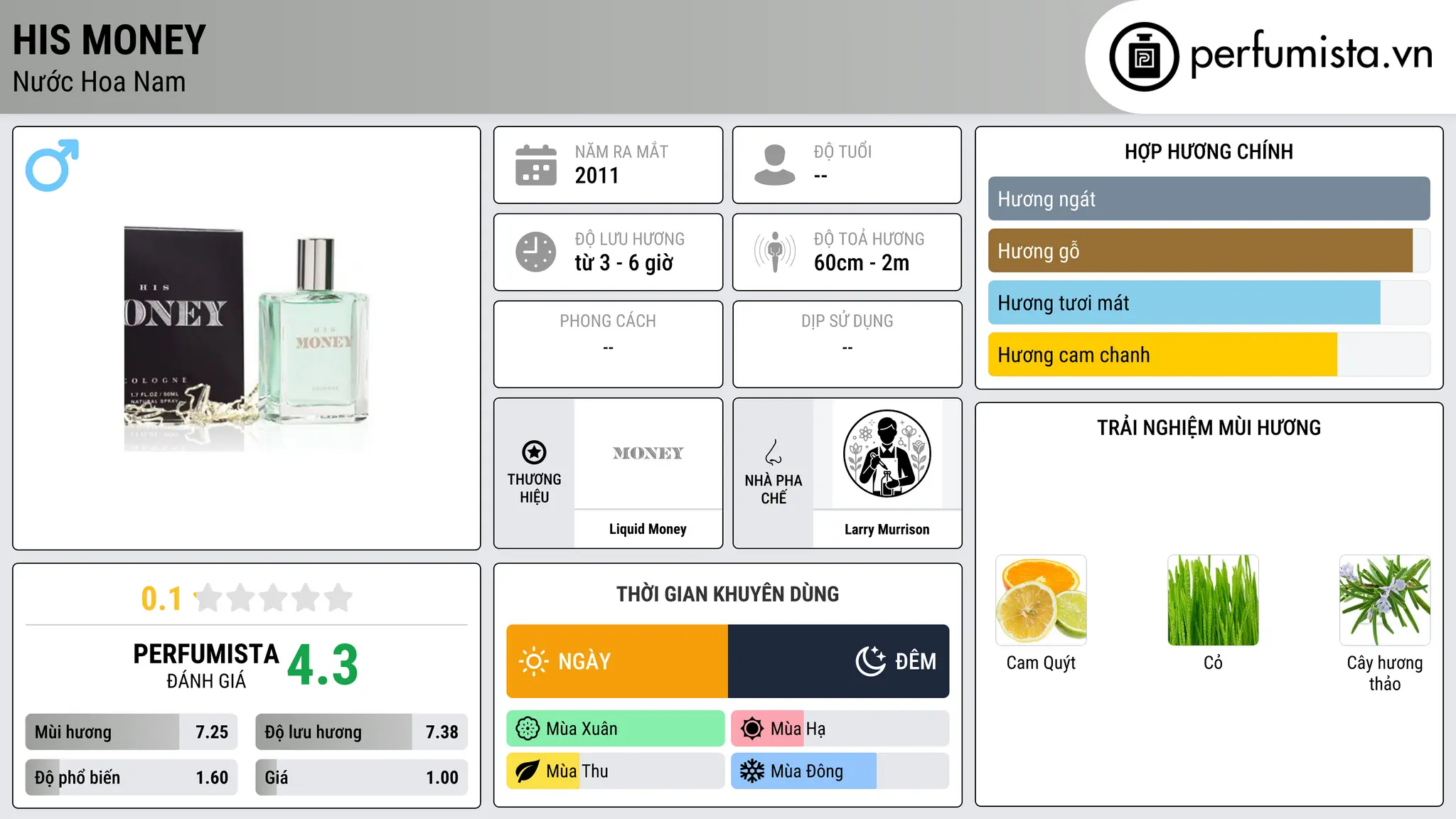
Task: Open the Cây hương thảo note image
Action: 1385,600
